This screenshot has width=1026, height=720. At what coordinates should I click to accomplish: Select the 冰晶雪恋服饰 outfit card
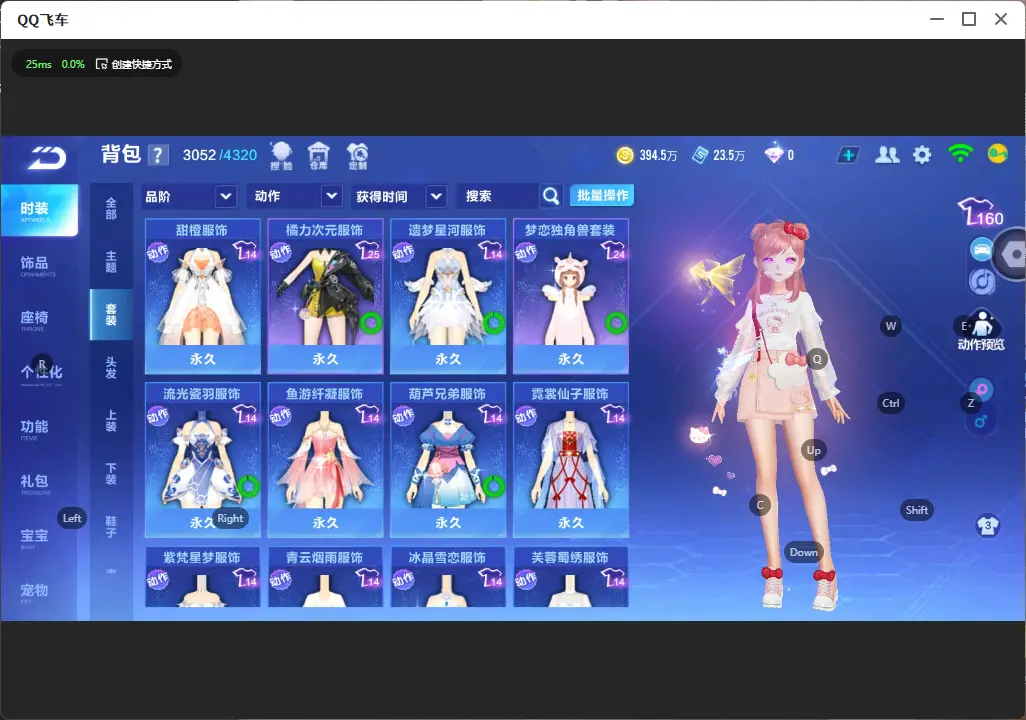(448, 577)
